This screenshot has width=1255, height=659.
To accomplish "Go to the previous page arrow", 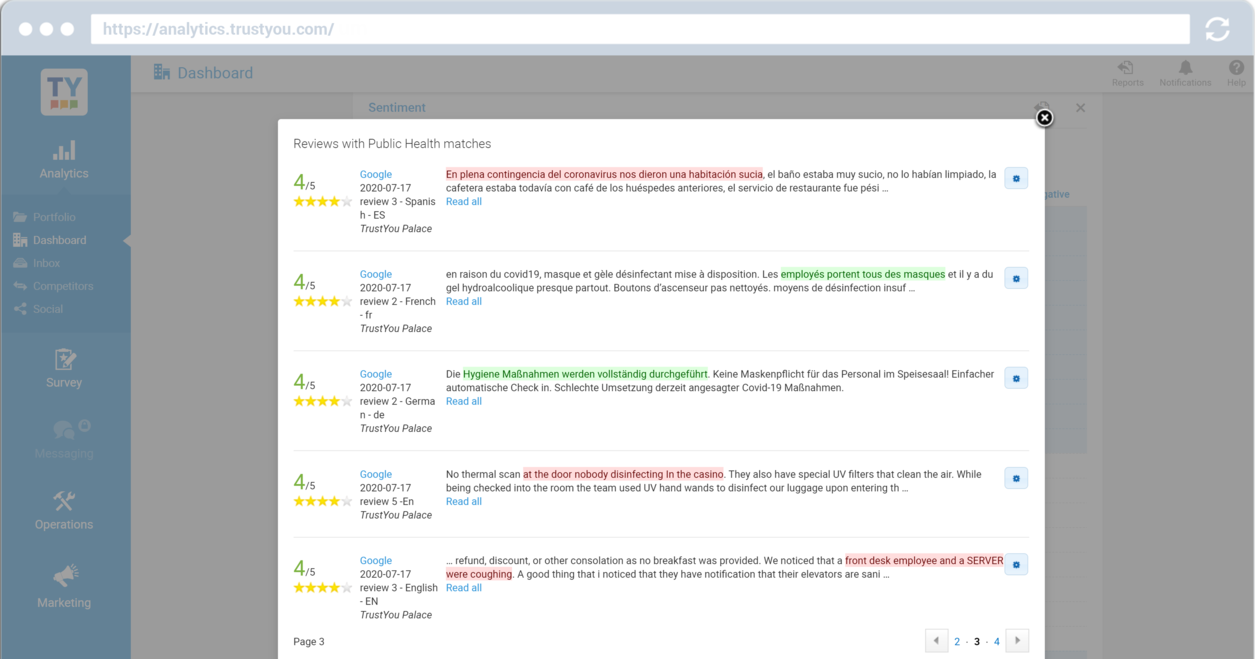I will pos(936,641).
